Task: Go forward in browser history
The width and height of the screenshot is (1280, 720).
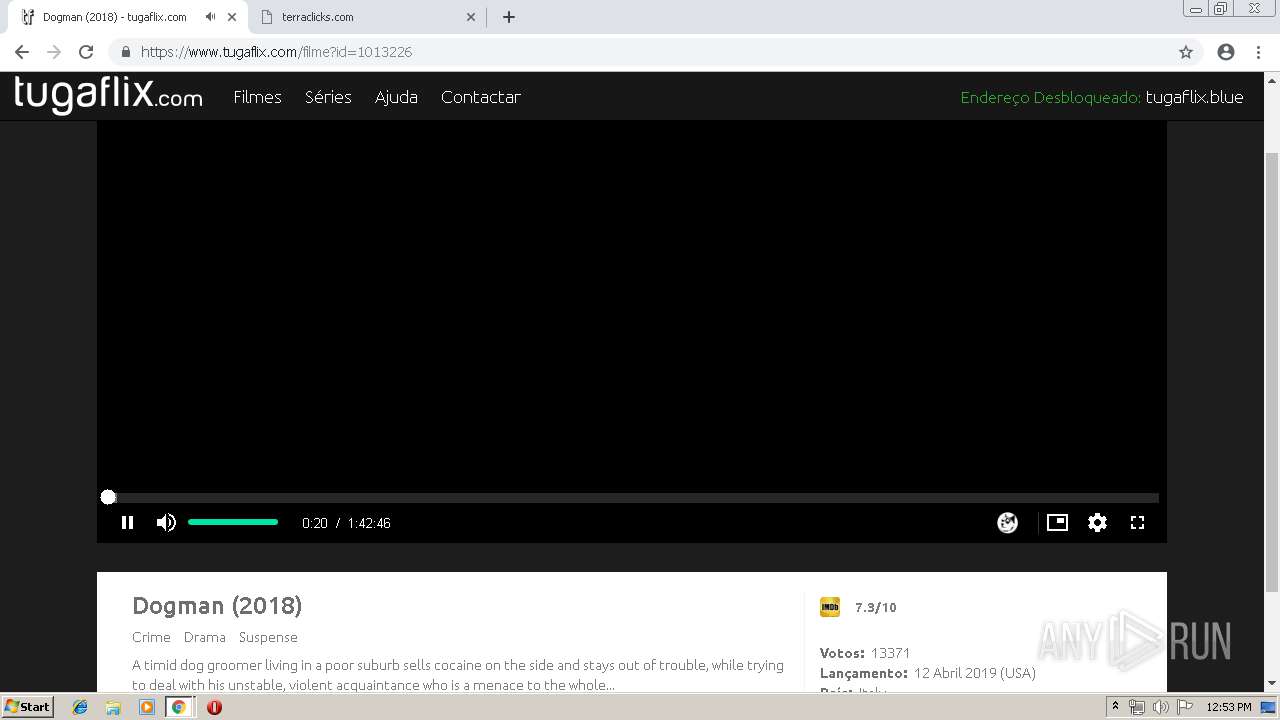Action: pos(54,52)
